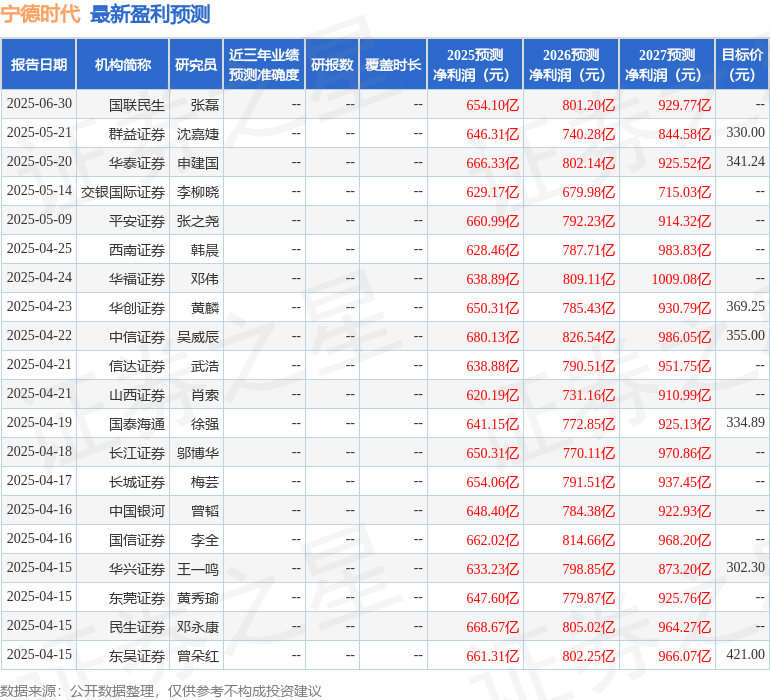The height and width of the screenshot is (700, 770).
Task: Click target price 302.30
Action: (x=745, y=567)
